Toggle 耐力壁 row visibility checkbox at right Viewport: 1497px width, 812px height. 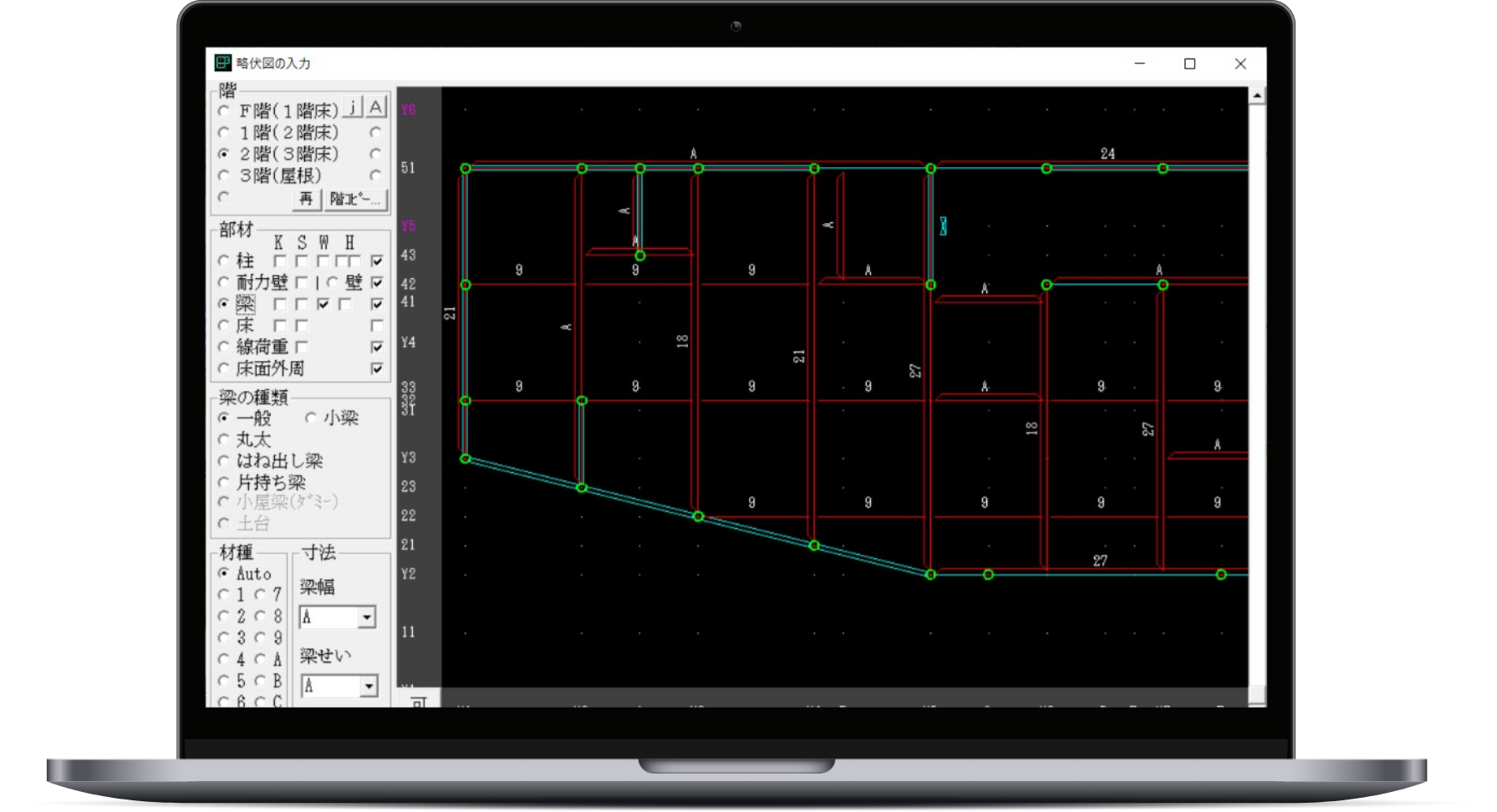coord(377,282)
